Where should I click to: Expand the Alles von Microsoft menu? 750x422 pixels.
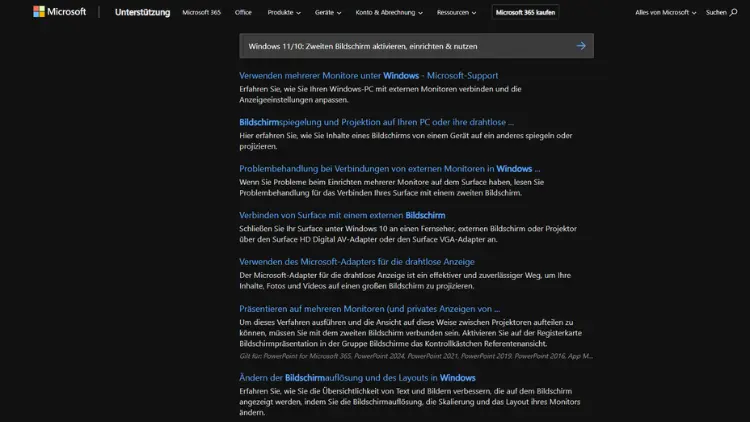665,12
